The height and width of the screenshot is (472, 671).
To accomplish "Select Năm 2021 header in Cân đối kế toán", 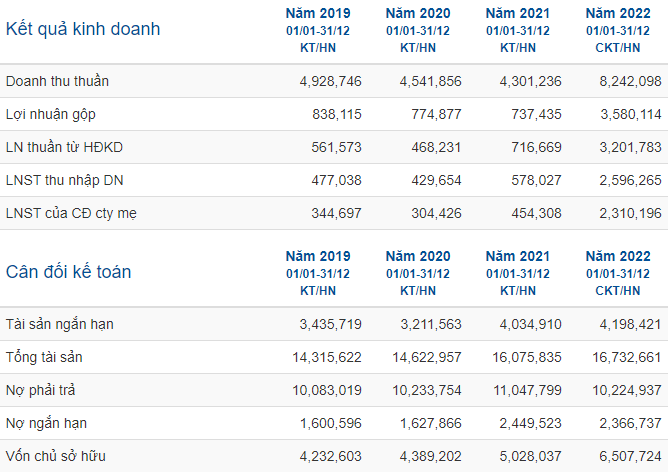I will click(518, 256).
